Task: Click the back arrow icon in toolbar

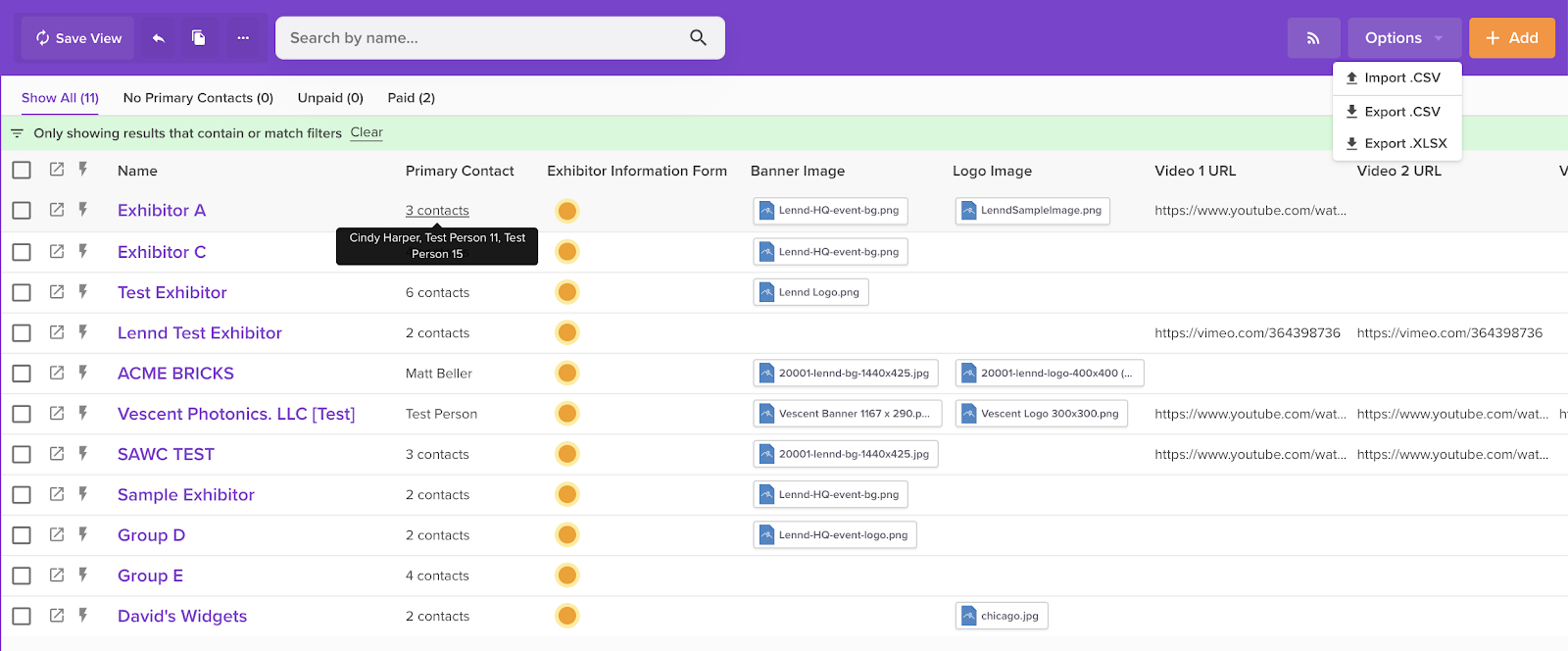Action: 159,38
